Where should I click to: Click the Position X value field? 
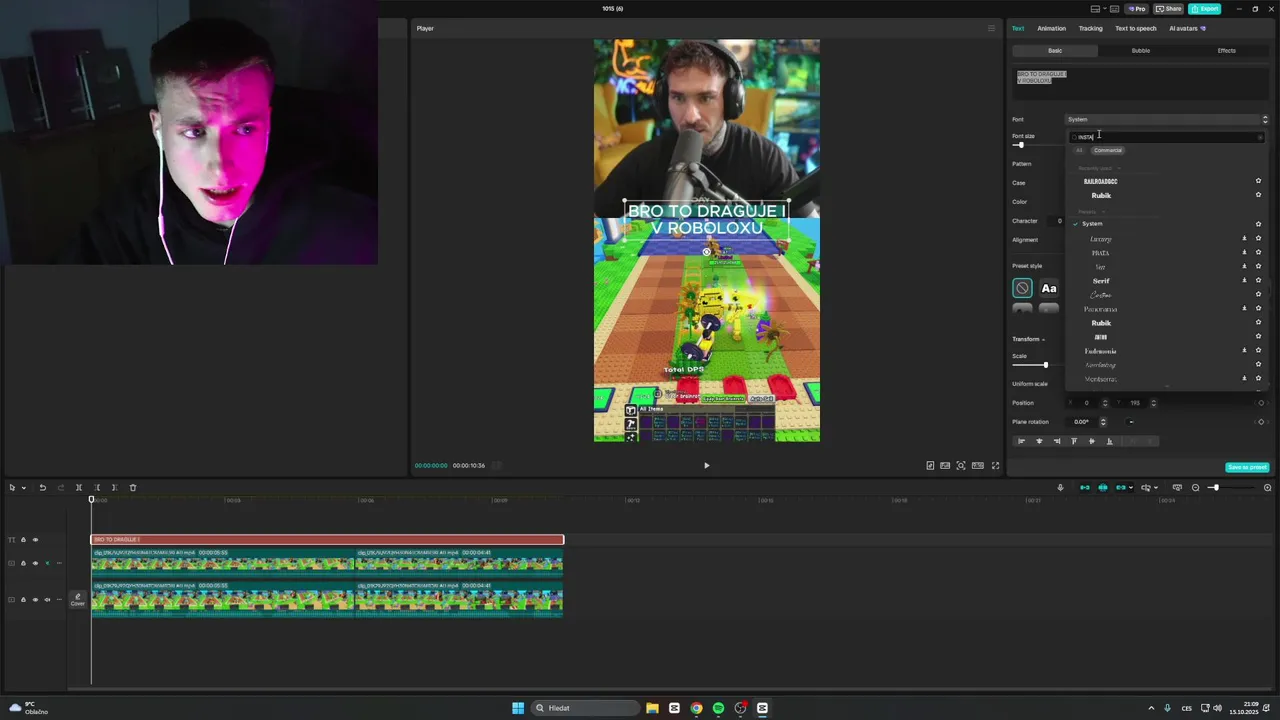click(x=1085, y=403)
